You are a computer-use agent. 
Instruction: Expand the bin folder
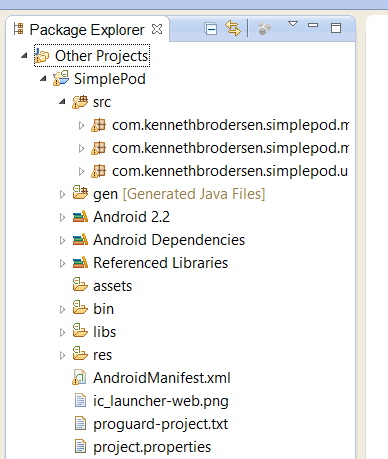[x=62, y=309]
